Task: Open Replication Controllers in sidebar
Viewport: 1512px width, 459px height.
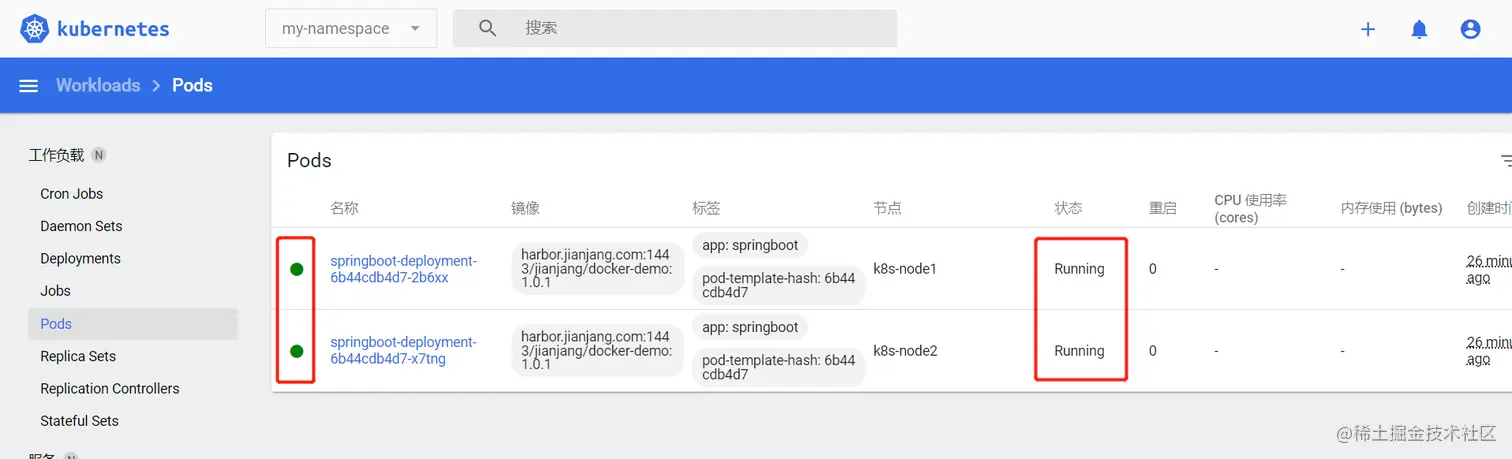Action: [x=110, y=388]
